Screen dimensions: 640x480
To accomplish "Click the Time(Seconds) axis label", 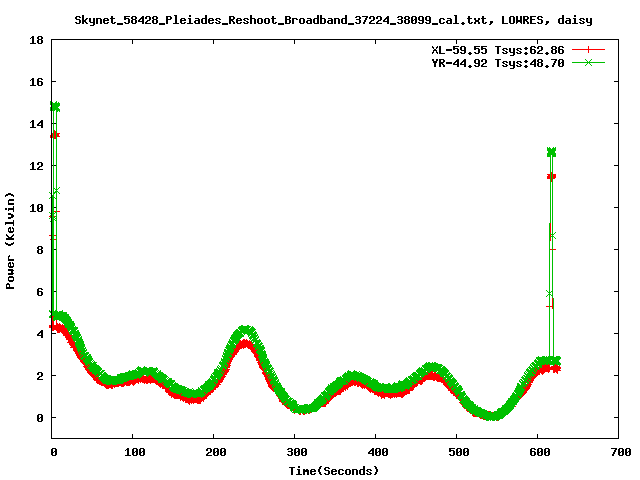I will click(x=333, y=471).
